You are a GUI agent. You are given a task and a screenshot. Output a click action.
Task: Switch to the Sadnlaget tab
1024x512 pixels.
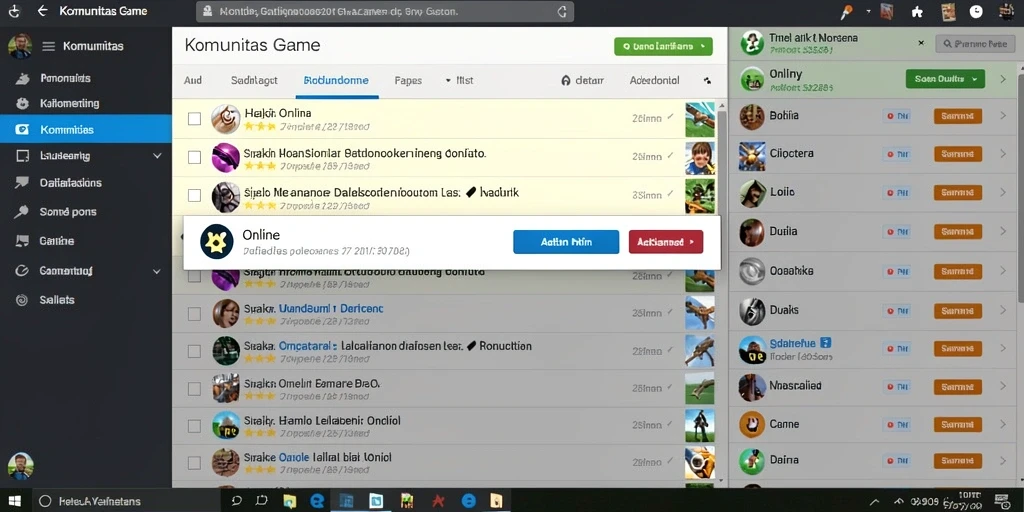pos(254,80)
